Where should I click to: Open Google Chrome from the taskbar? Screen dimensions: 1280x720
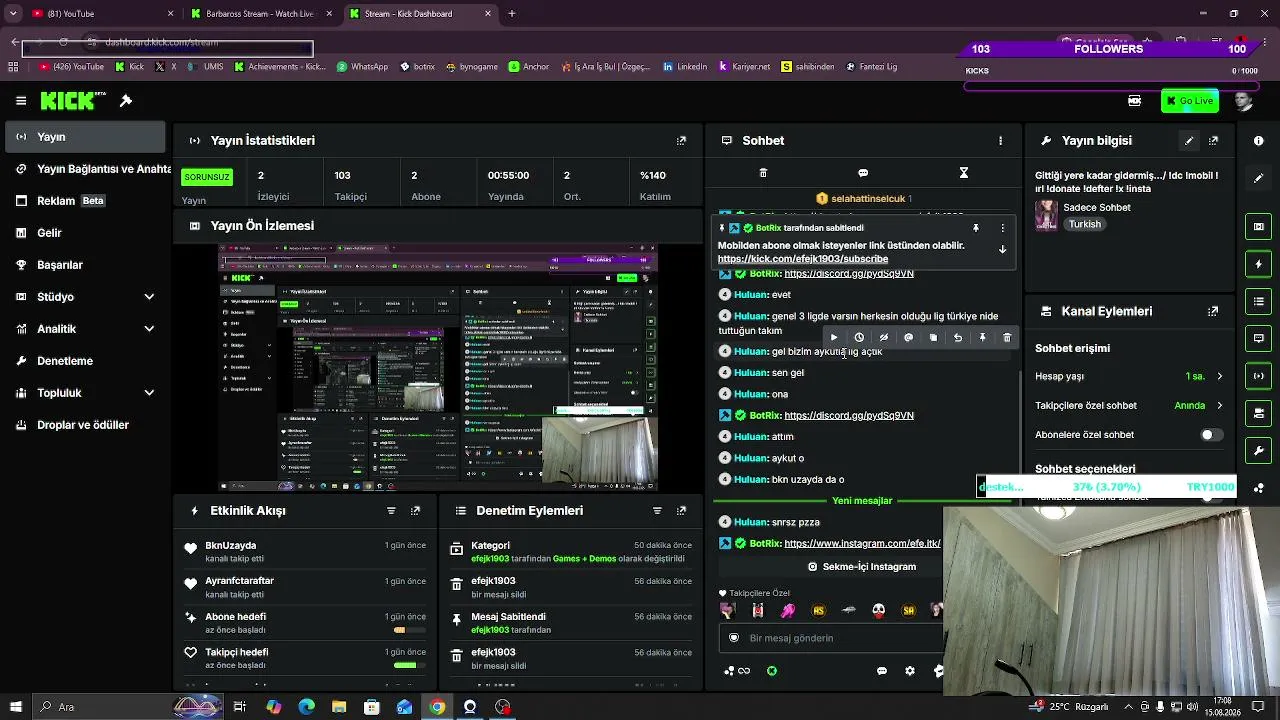(x=437, y=707)
